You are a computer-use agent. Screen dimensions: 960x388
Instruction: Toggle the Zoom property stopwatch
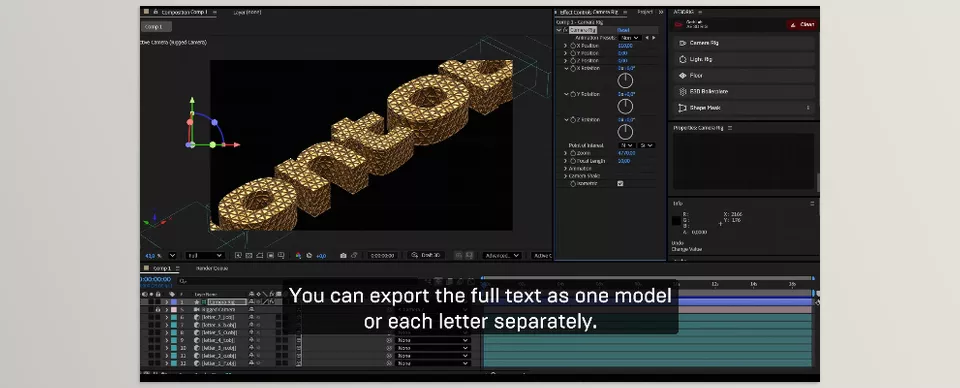[573, 153]
